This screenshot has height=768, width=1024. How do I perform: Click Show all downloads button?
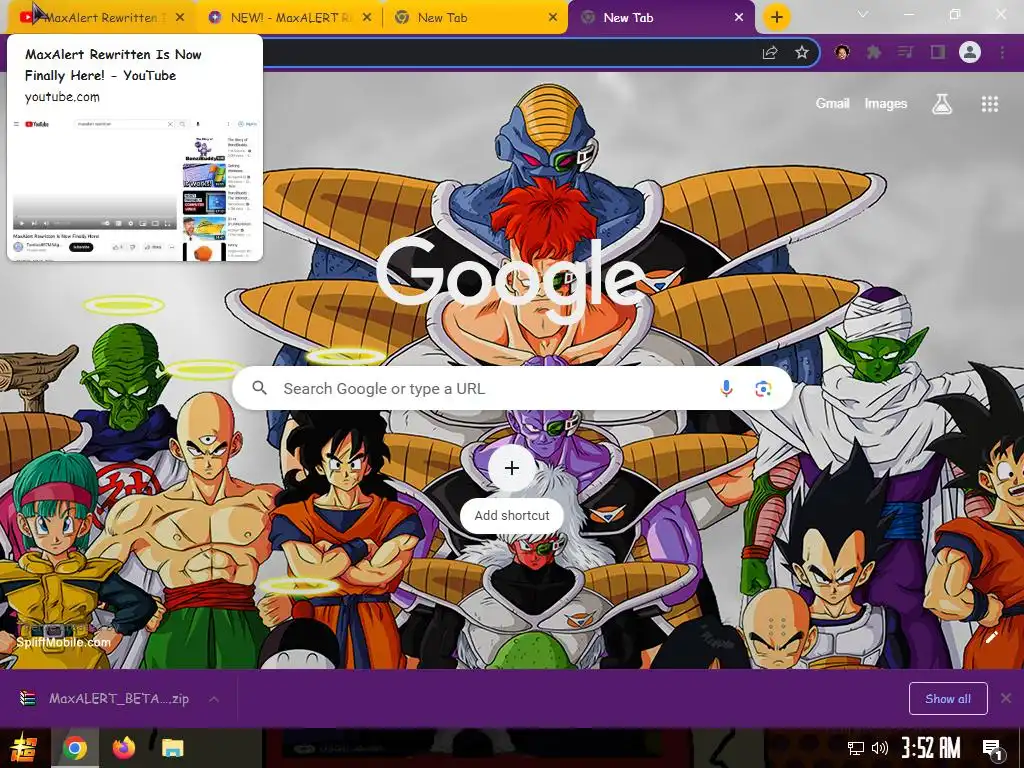[x=948, y=699]
